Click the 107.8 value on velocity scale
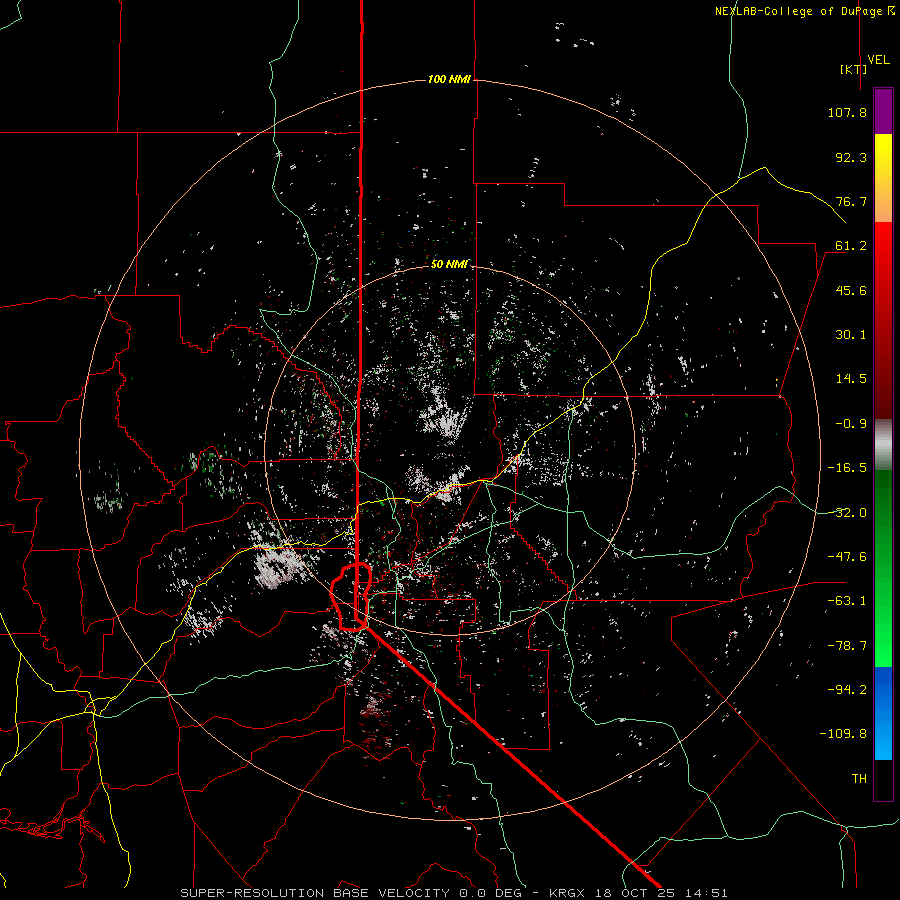 point(847,112)
